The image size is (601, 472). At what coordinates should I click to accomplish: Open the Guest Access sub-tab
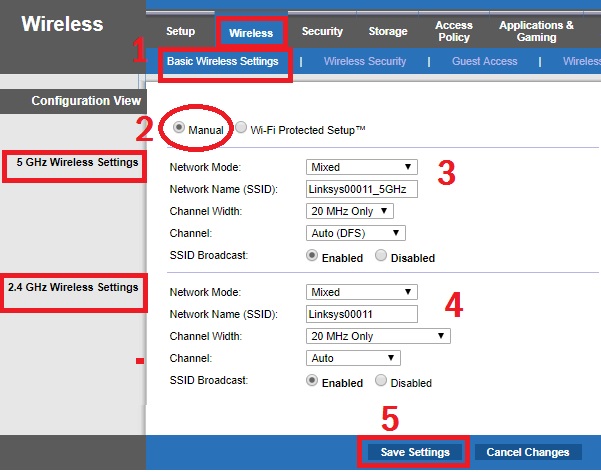[484, 61]
